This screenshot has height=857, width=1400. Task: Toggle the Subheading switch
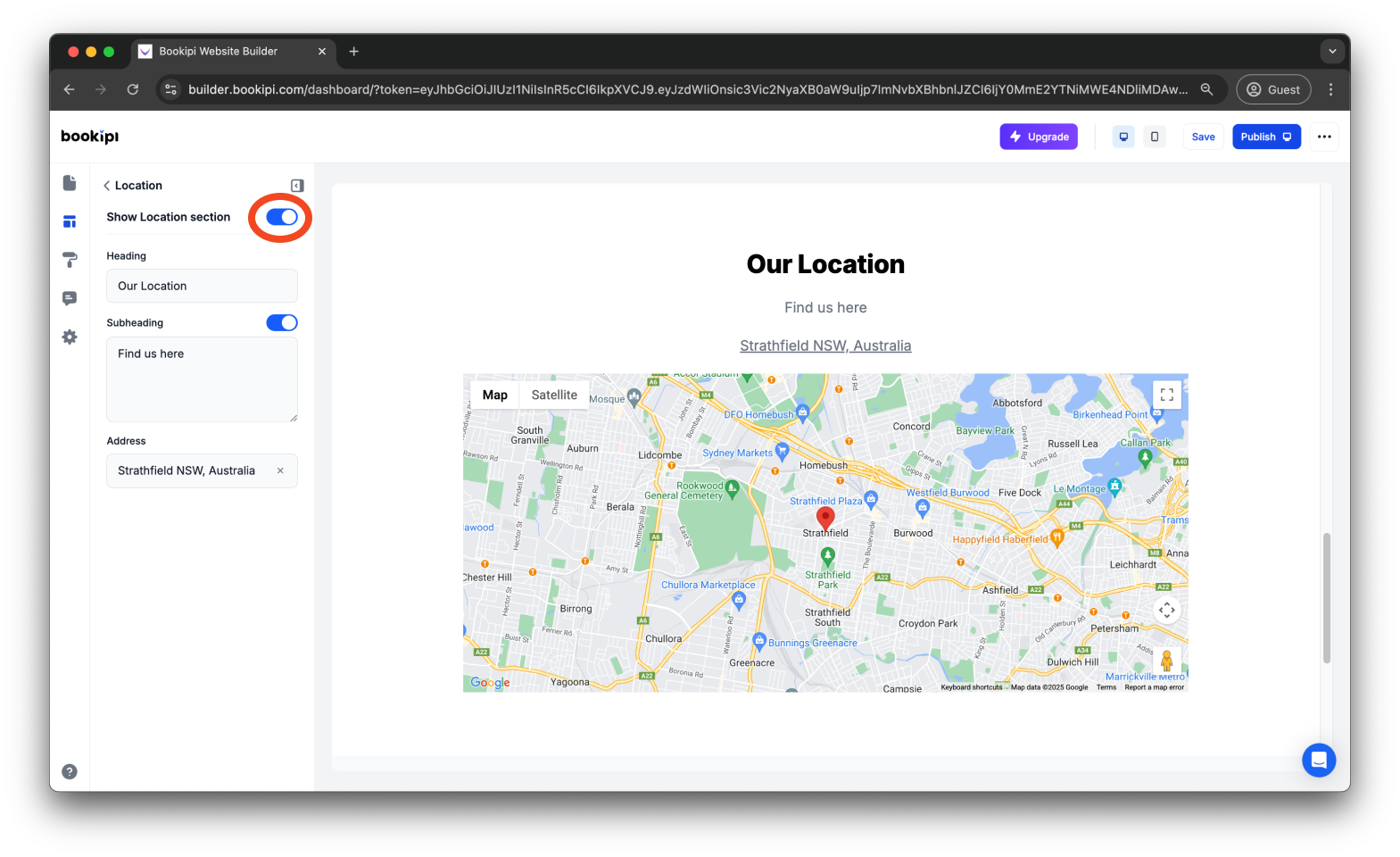(282, 322)
